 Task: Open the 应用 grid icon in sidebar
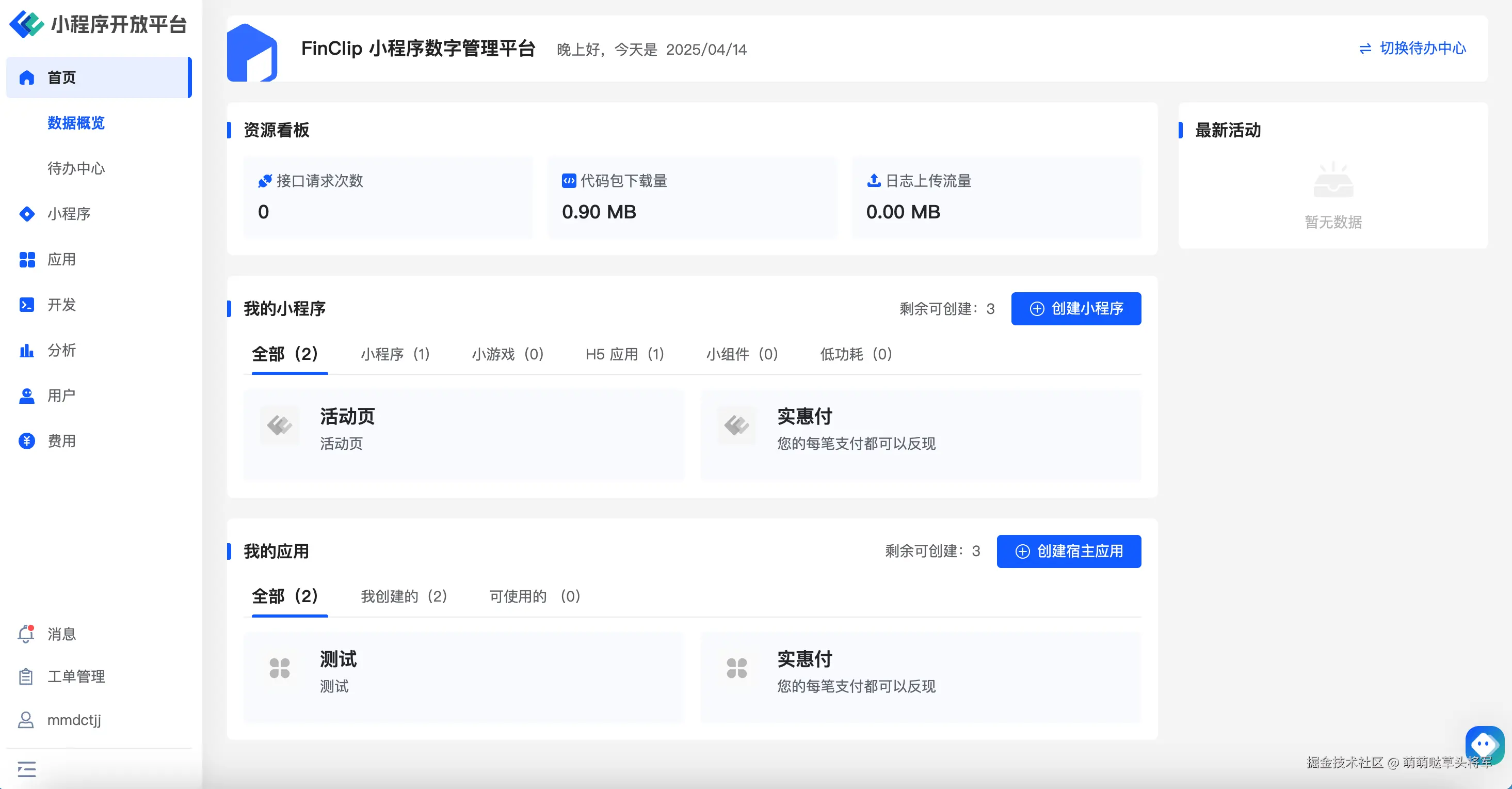click(x=27, y=259)
